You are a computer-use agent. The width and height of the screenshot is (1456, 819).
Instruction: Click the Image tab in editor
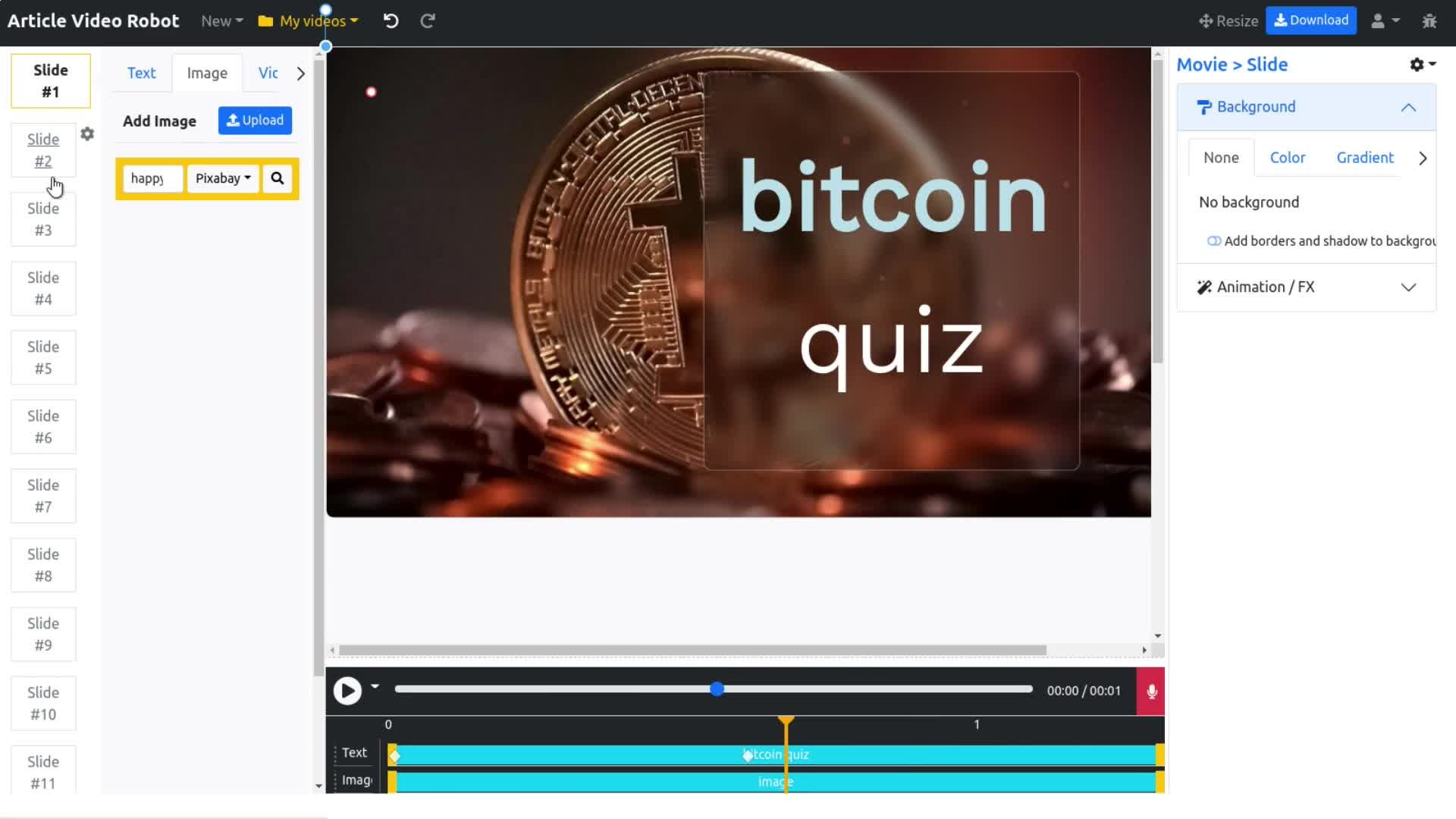point(207,73)
